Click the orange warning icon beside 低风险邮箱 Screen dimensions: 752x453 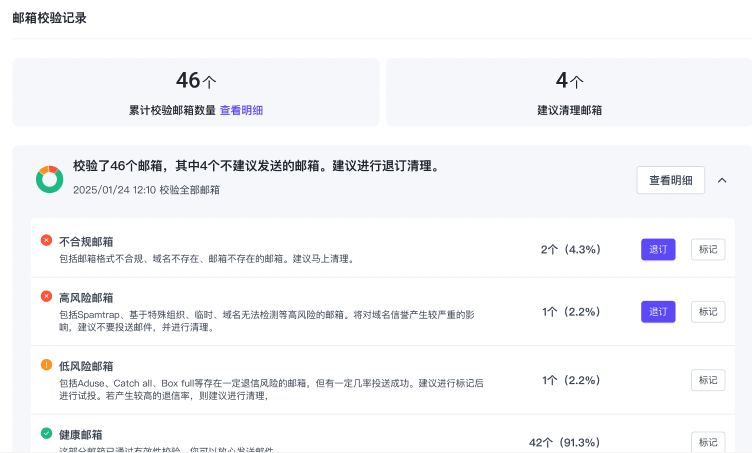[x=46, y=365]
